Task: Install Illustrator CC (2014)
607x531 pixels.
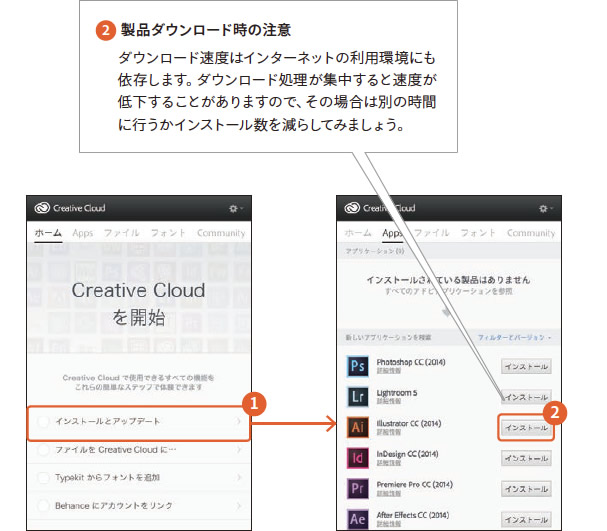Action: [x=526, y=427]
